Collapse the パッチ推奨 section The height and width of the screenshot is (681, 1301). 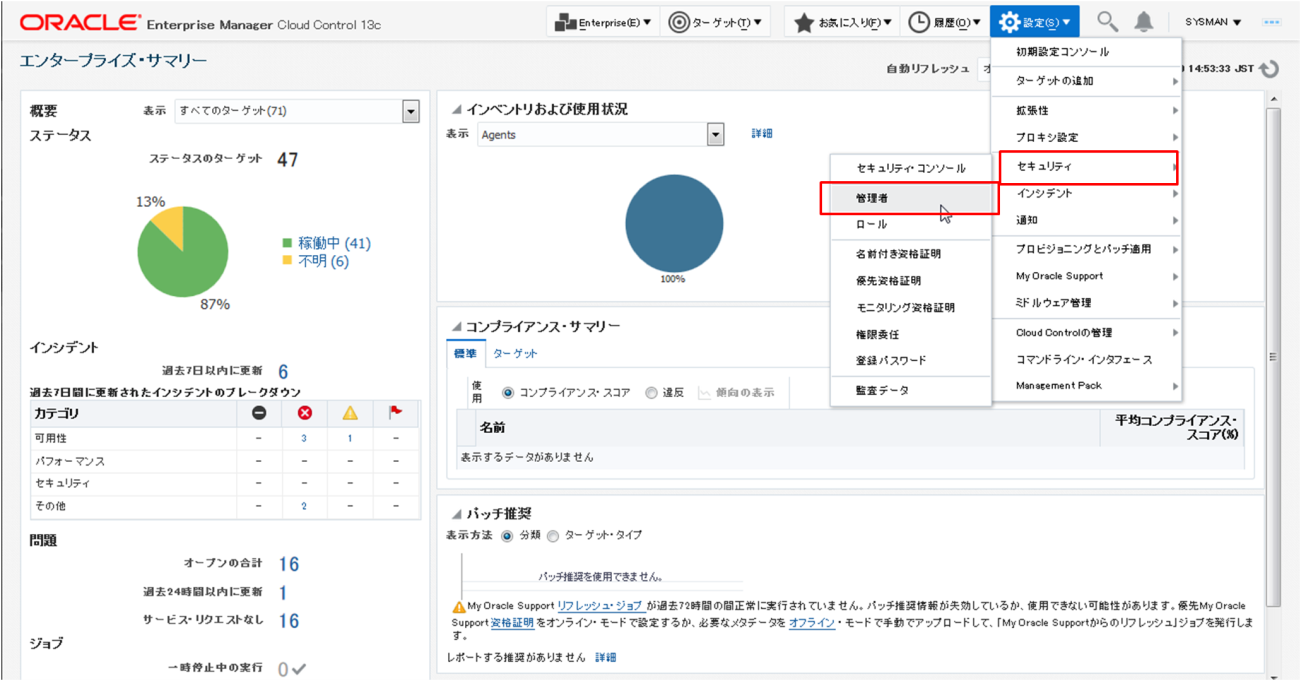[457, 516]
